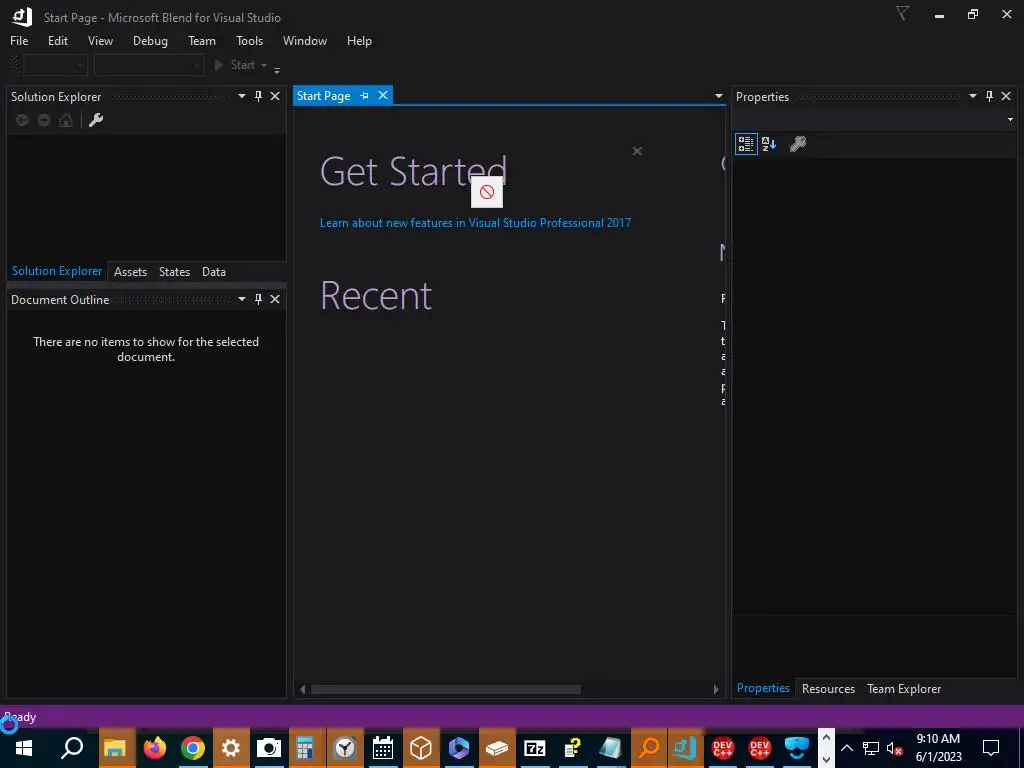This screenshot has height=768, width=1024.
Task: Click the muted volume tray icon
Action: pos(894,748)
